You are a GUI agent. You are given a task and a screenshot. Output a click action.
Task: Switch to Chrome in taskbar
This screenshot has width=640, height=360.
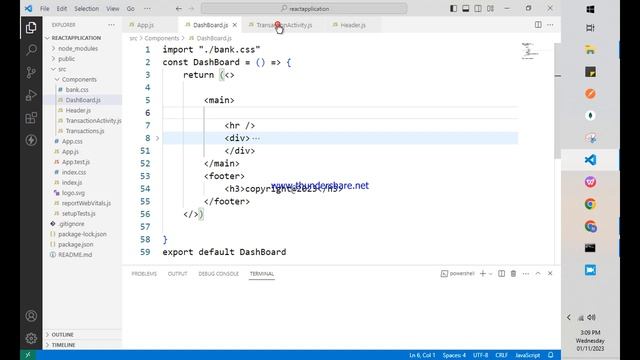pos(590,204)
